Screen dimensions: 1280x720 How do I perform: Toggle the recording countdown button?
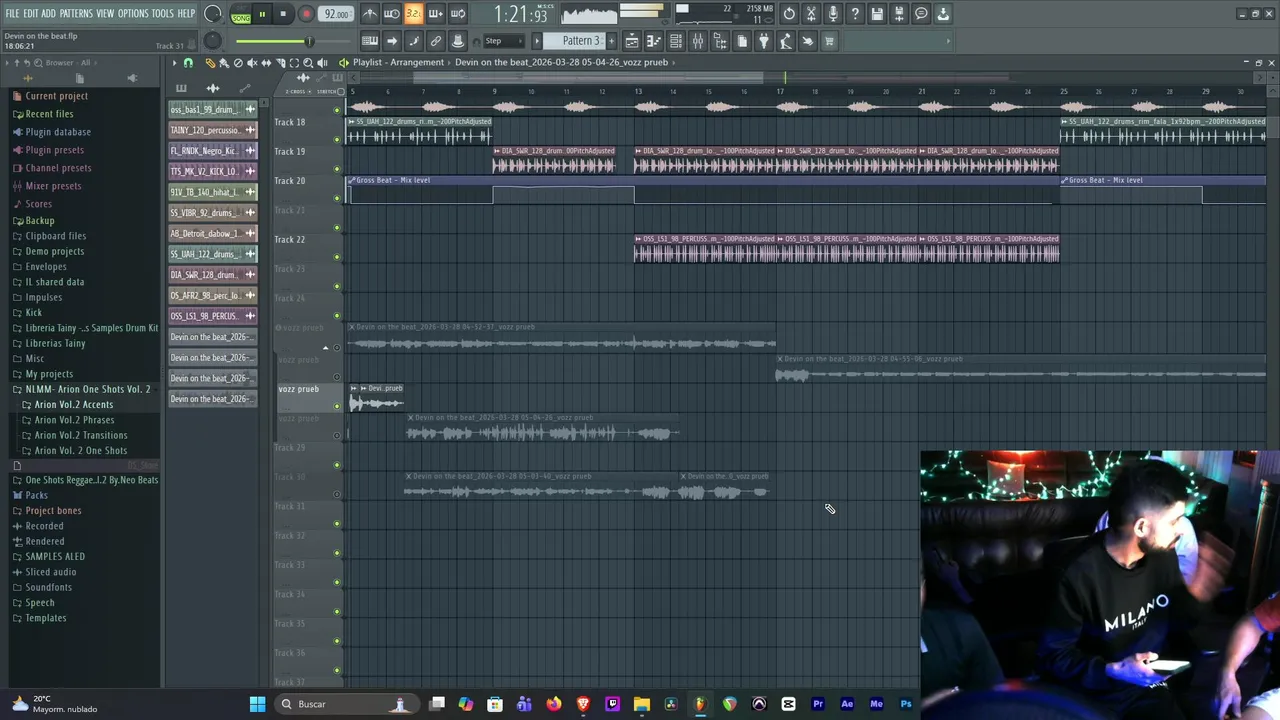[x=413, y=14]
